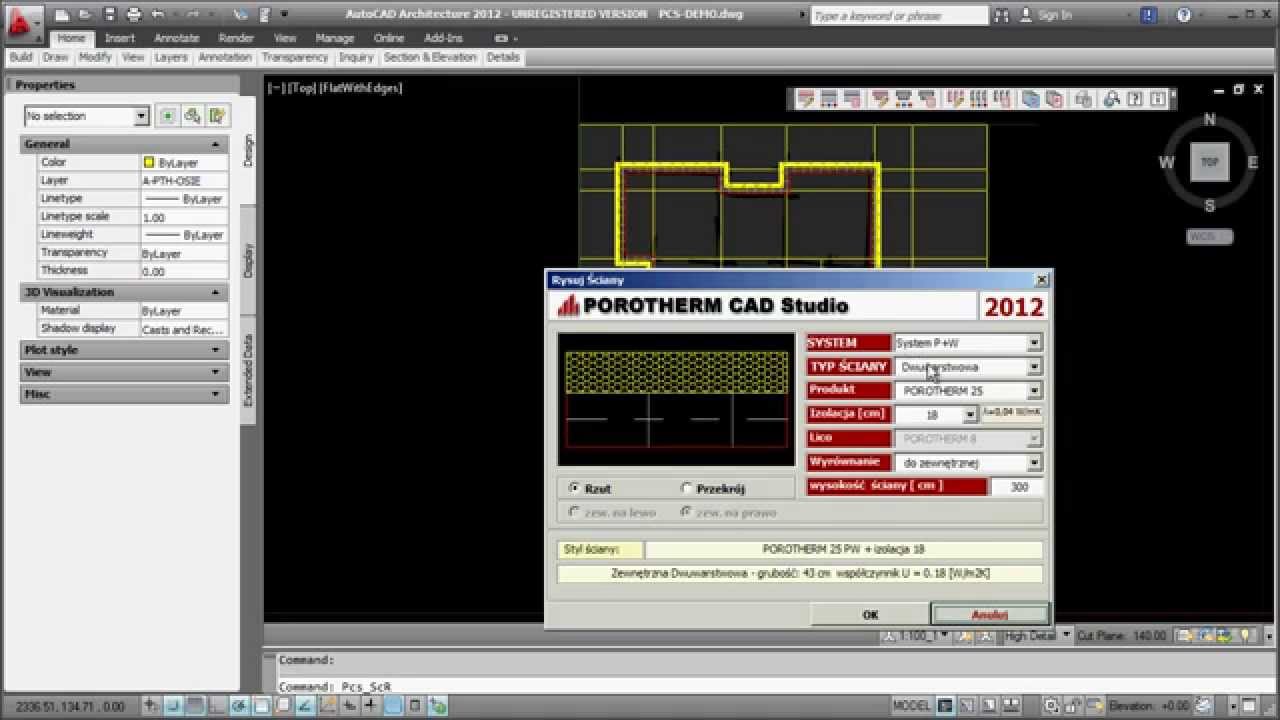Close the Rysuj Ściany dialog
The image size is (1280, 720).
click(1041, 280)
